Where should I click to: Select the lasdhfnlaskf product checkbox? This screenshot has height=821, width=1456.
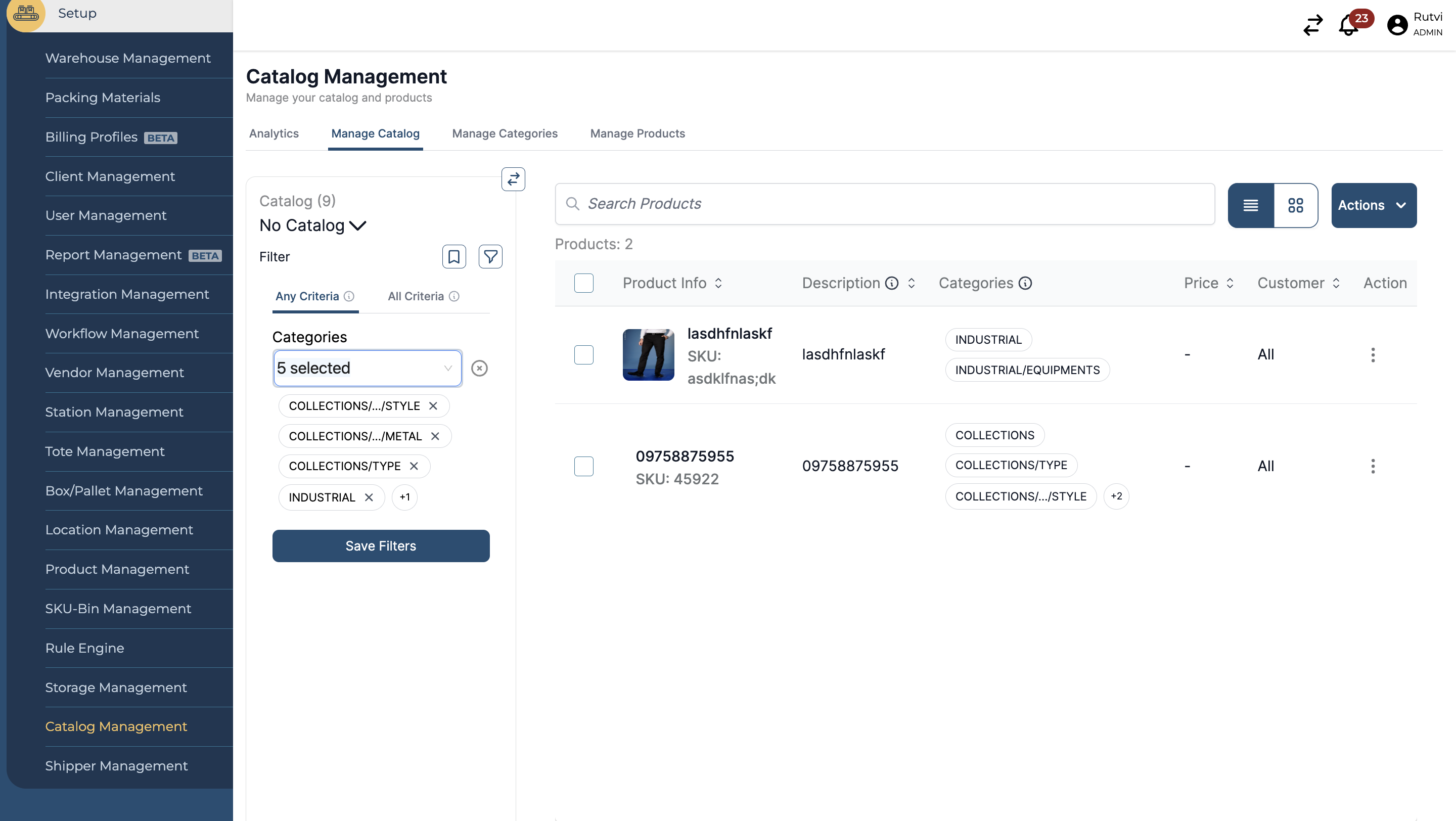(583, 355)
